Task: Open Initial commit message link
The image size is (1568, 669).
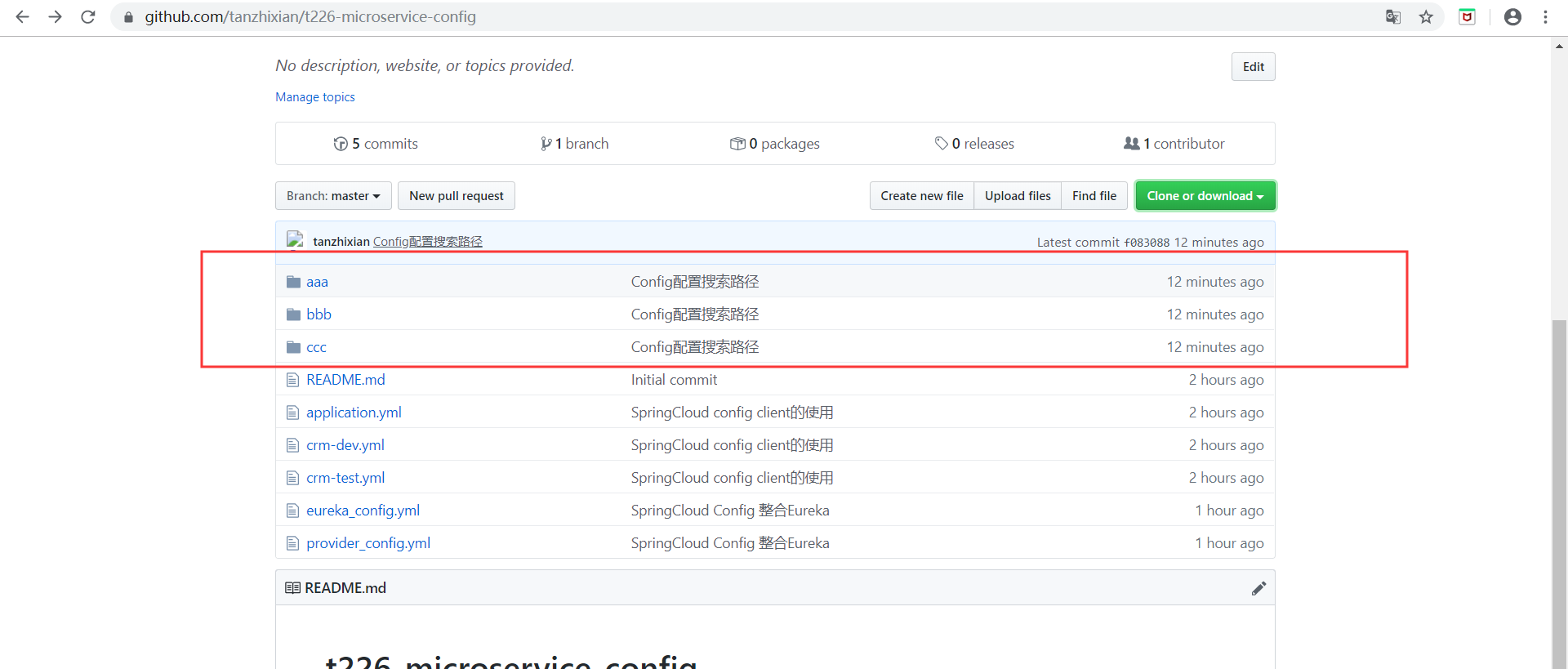Action: 674,380
